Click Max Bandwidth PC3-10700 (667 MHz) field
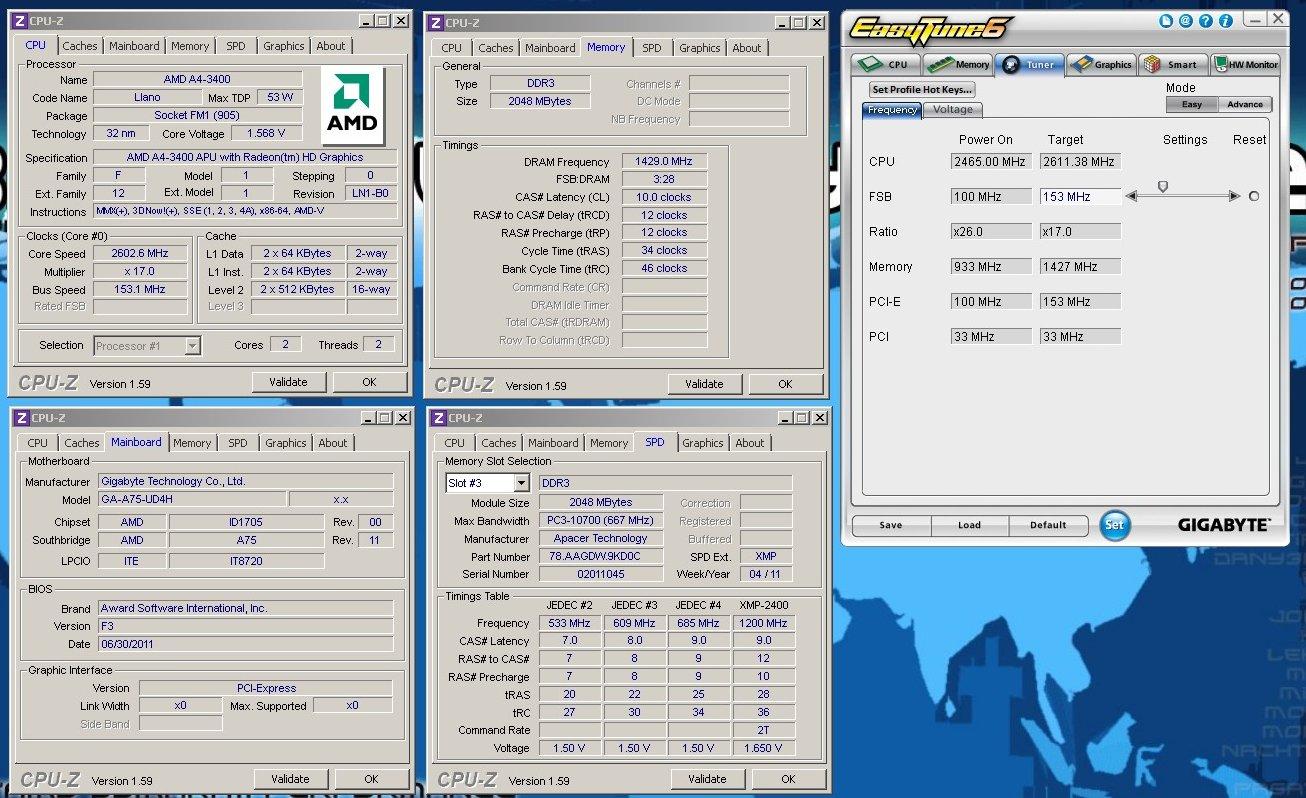The image size is (1306, 798). [x=601, y=521]
